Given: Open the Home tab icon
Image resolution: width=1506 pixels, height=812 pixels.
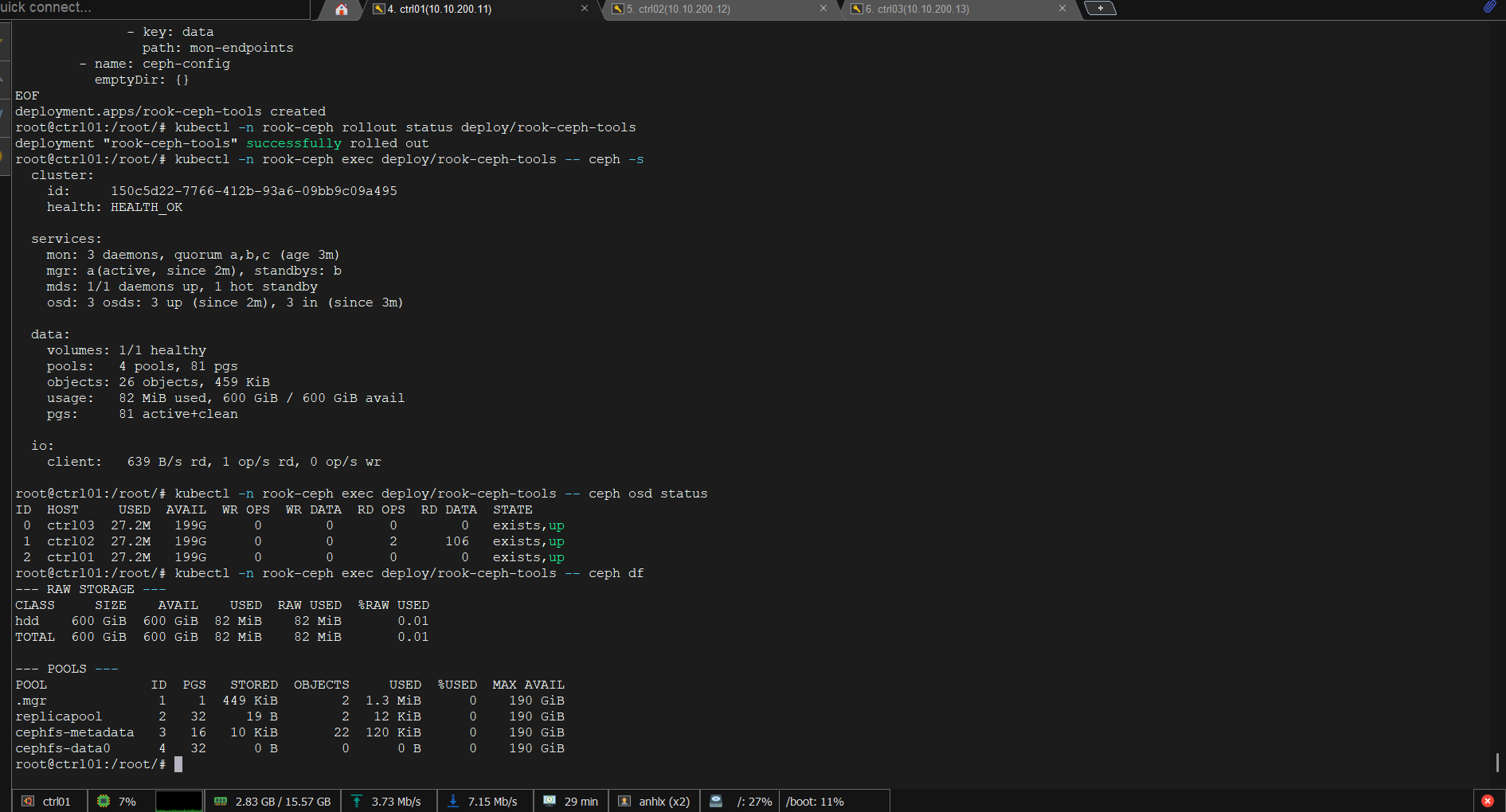Looking at the screenshot, I should click(x=341, y=10).
